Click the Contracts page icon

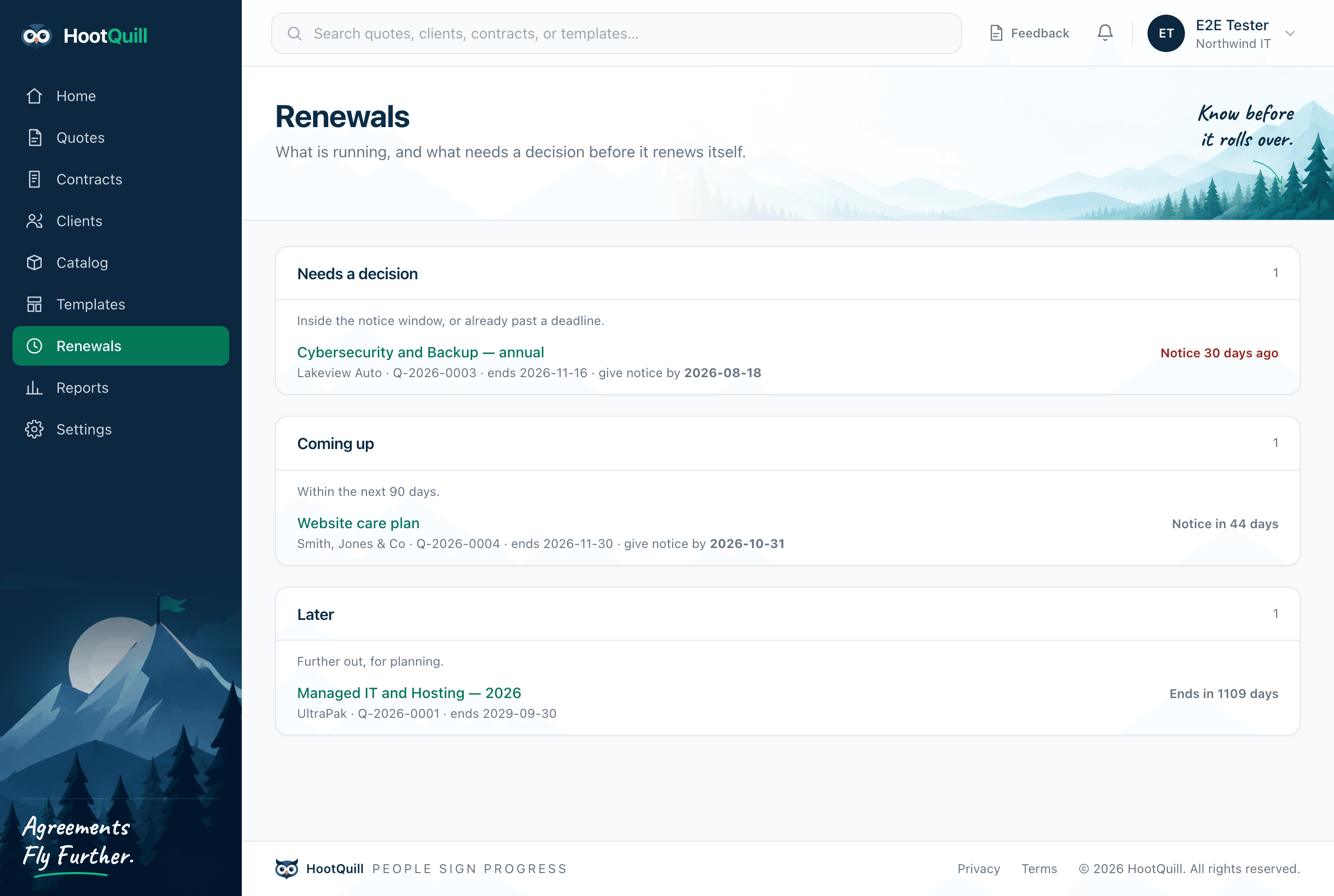[34, 179]
